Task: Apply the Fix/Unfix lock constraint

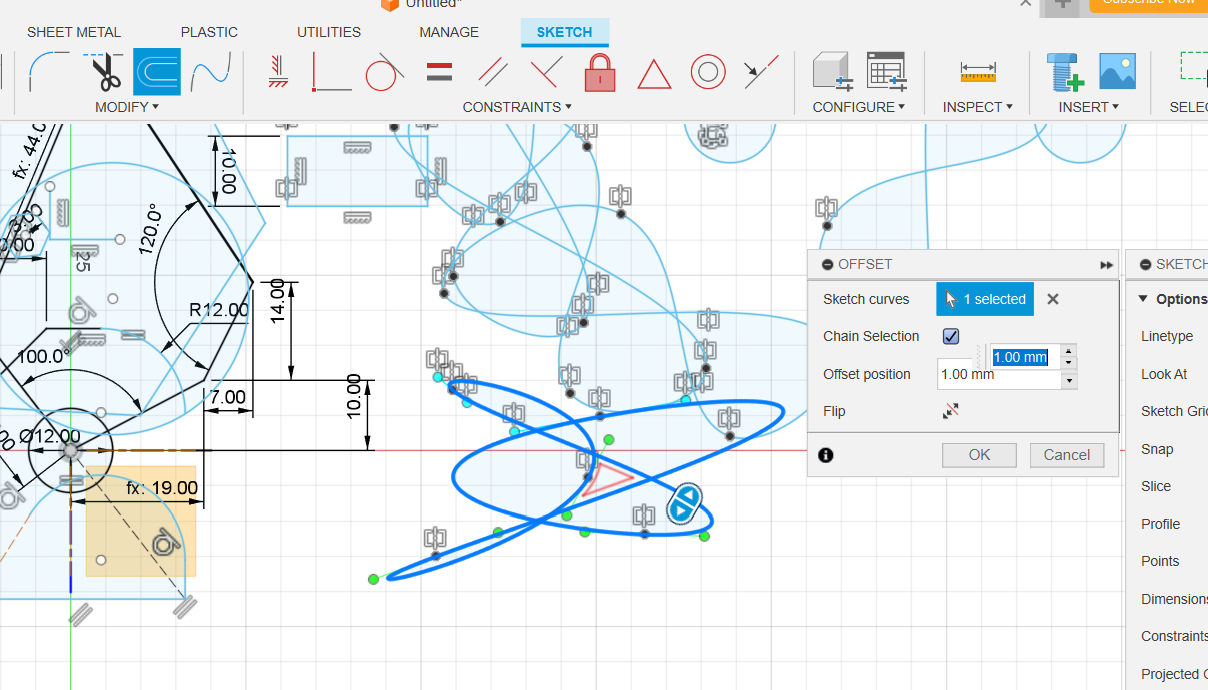Action: click(600, 72)
